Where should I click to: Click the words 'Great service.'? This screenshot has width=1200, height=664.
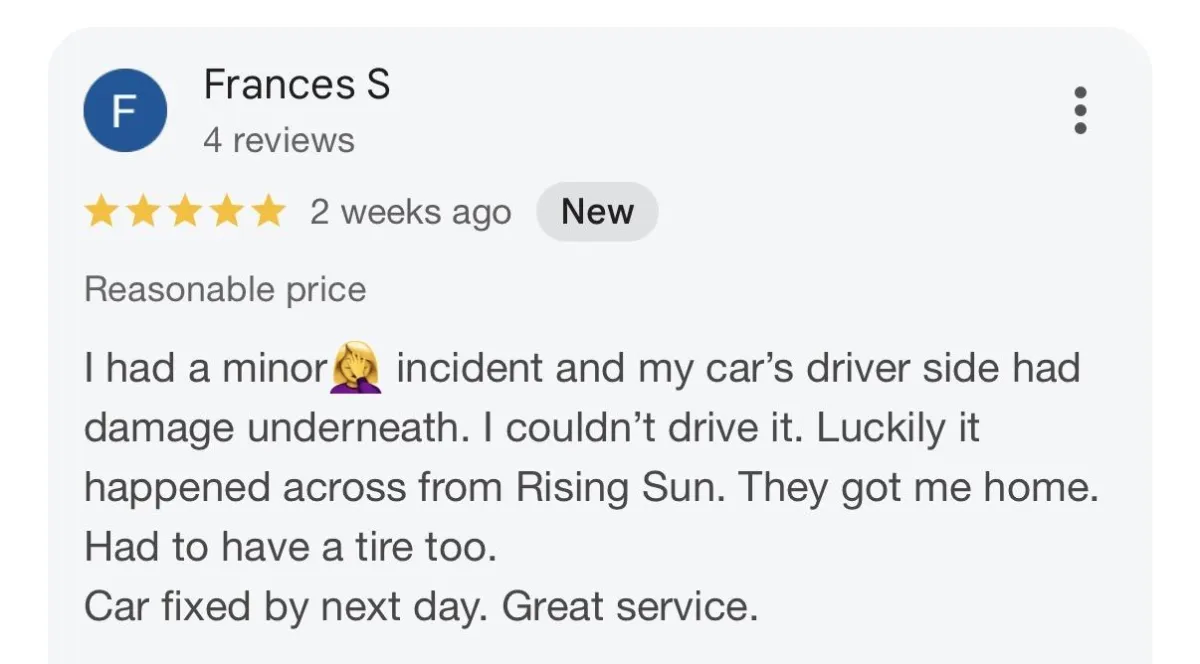point(629,607)
